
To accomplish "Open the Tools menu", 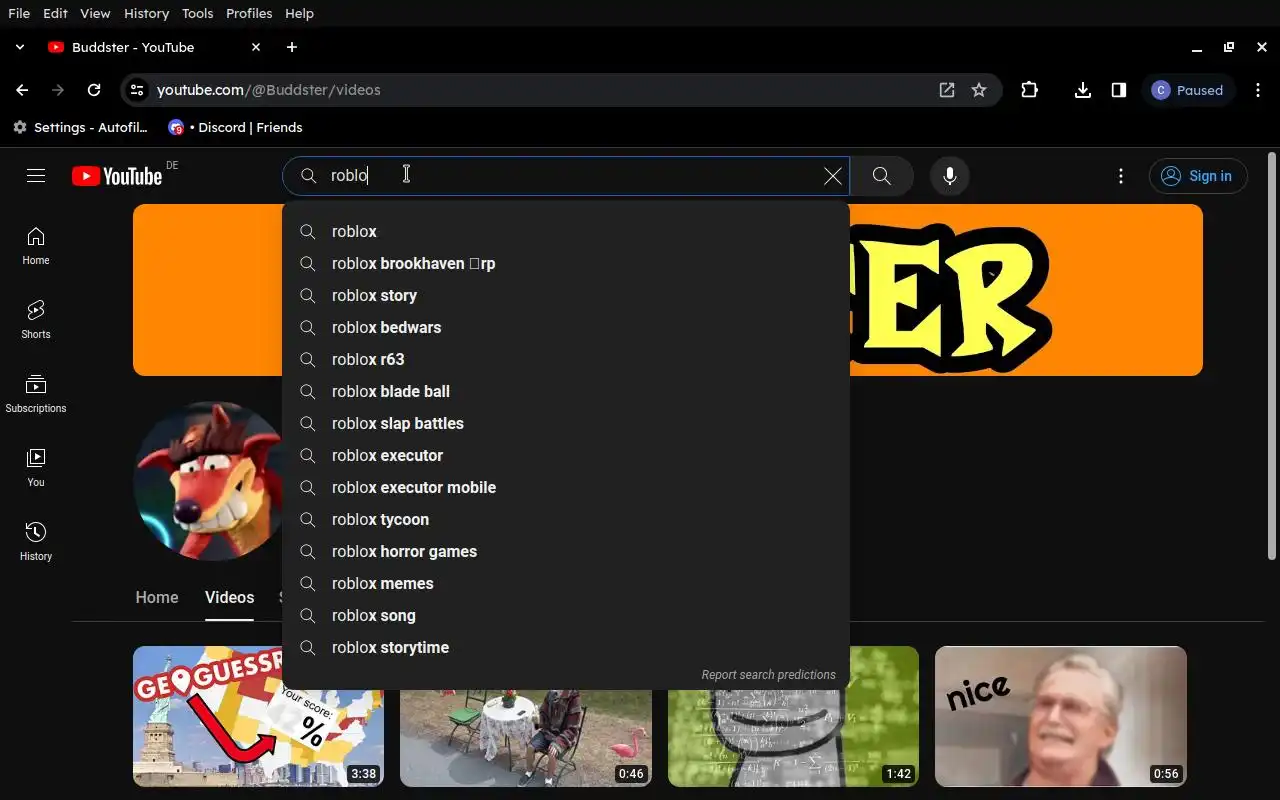I will point(197,13).
